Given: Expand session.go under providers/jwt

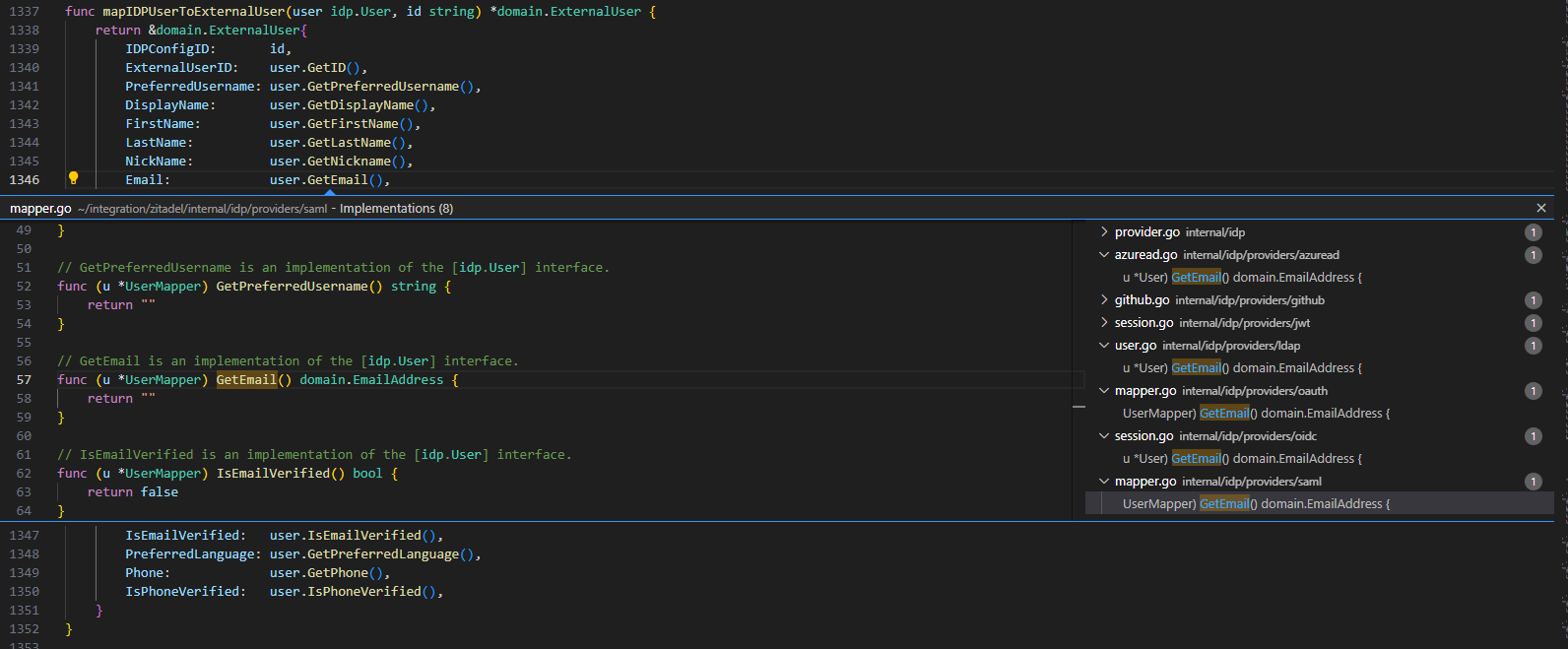Looking at the screenshot, I should pyautogui.click(x=1104, y=323).
